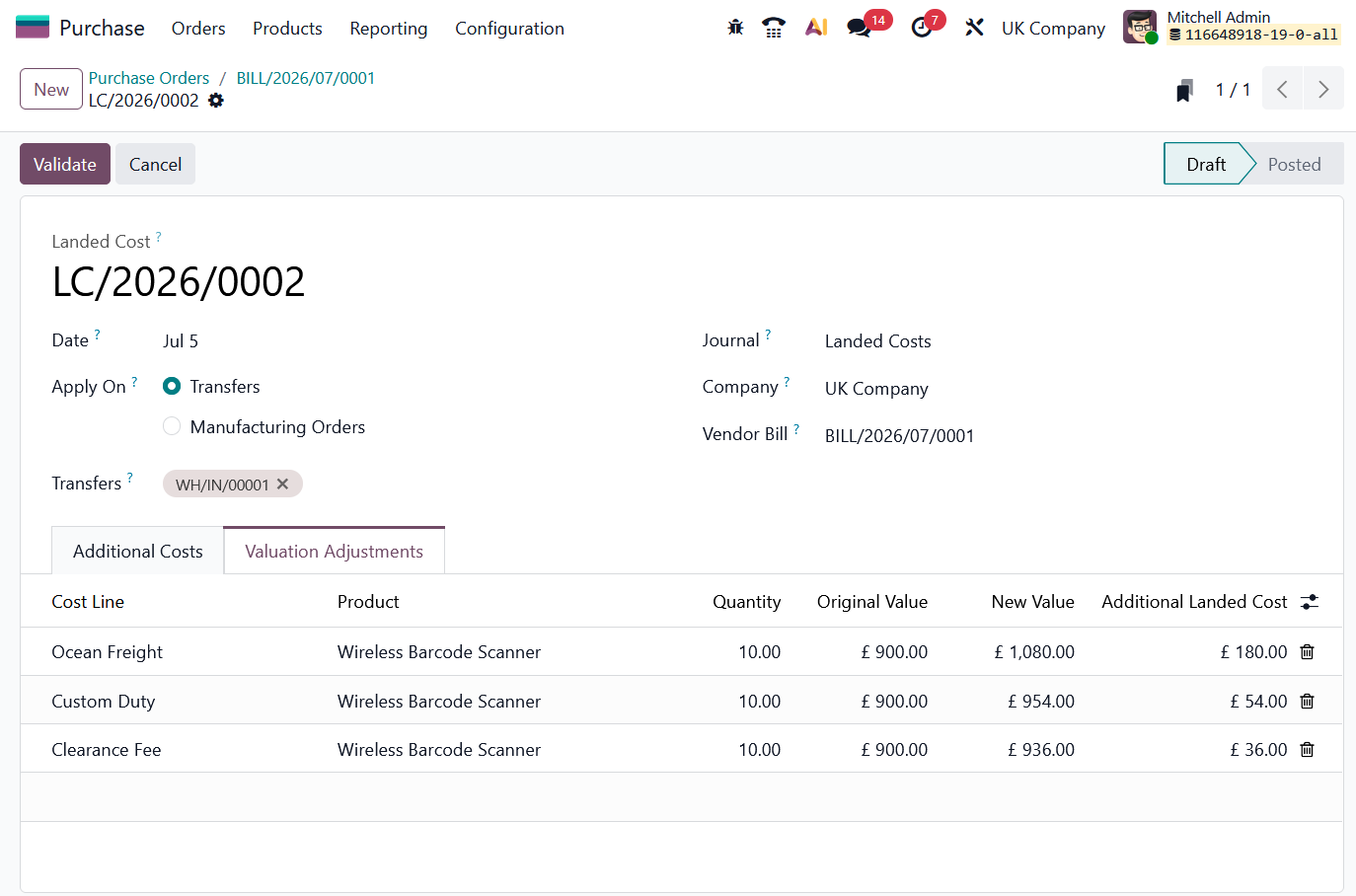
Task: Sort by Original Value column header
Action: coord(872,602)
